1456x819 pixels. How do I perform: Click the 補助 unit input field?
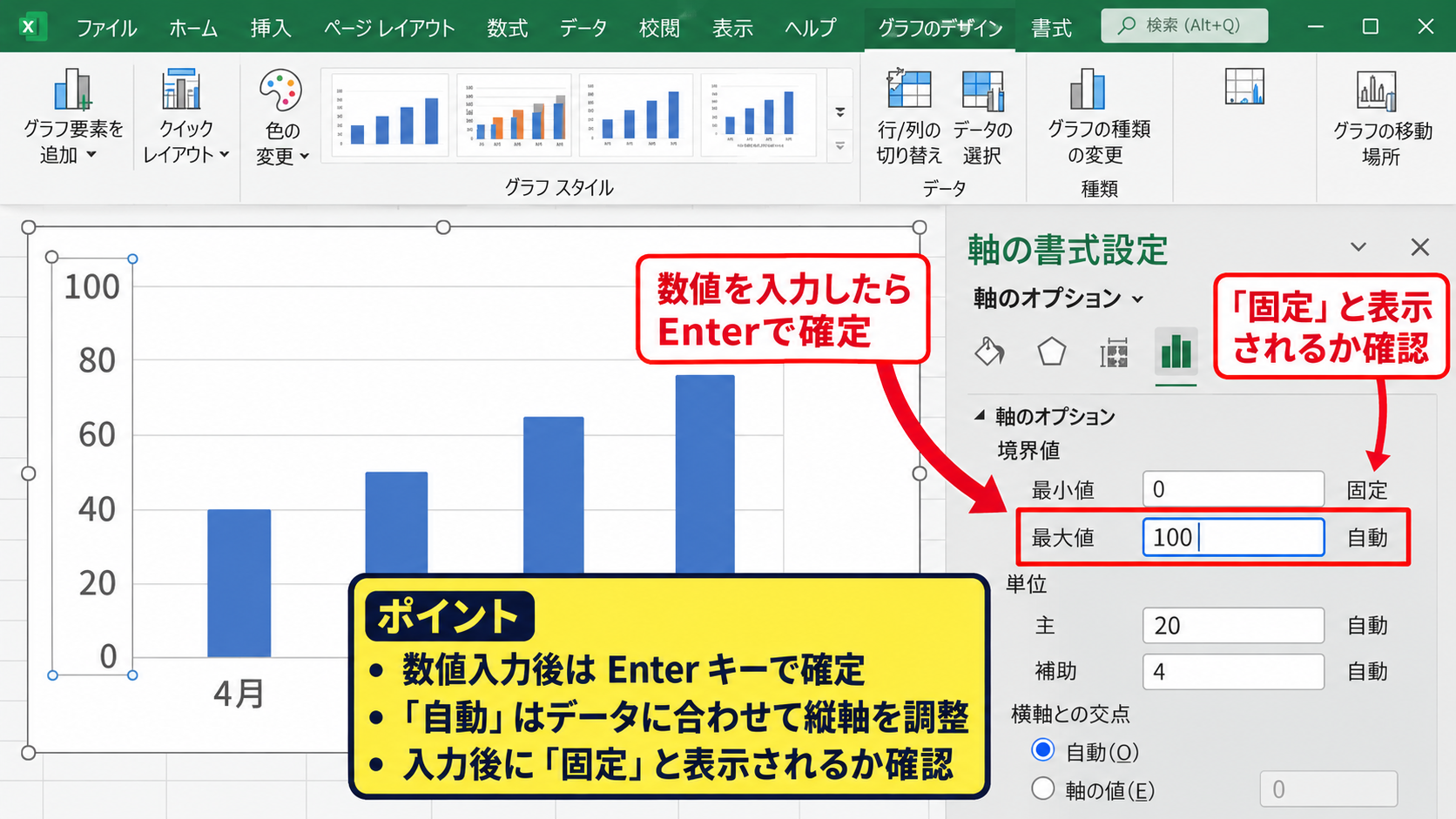coord(1233,671)
